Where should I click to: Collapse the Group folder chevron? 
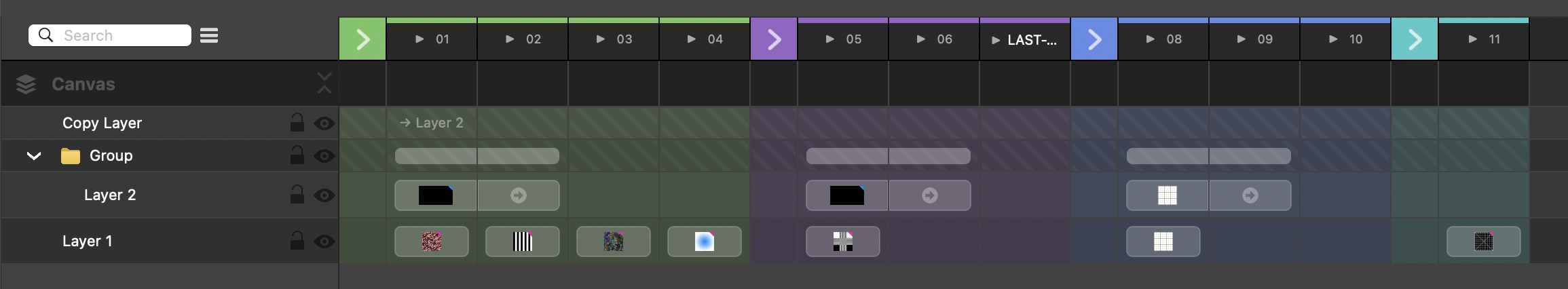(34, 156)
